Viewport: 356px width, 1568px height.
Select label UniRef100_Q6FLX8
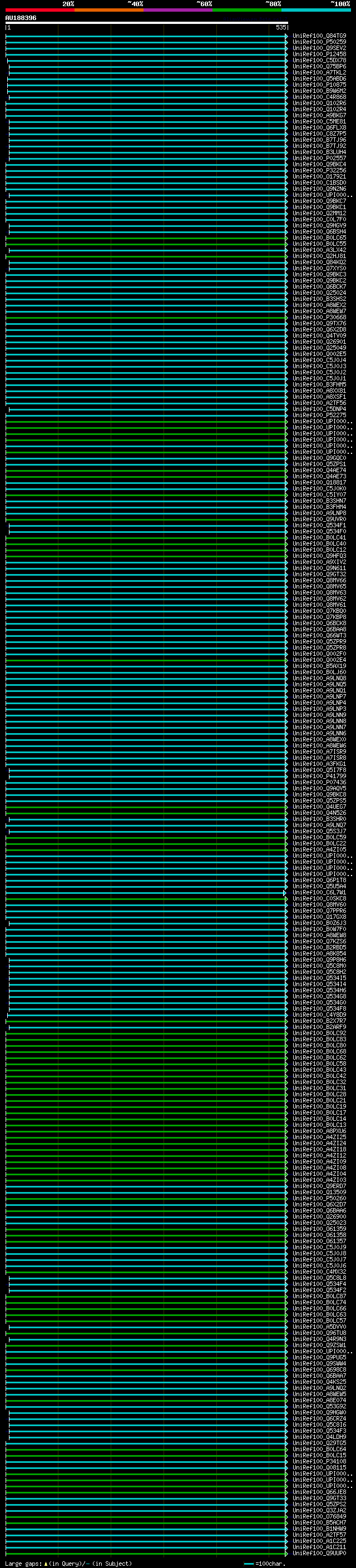coord(319,128)
